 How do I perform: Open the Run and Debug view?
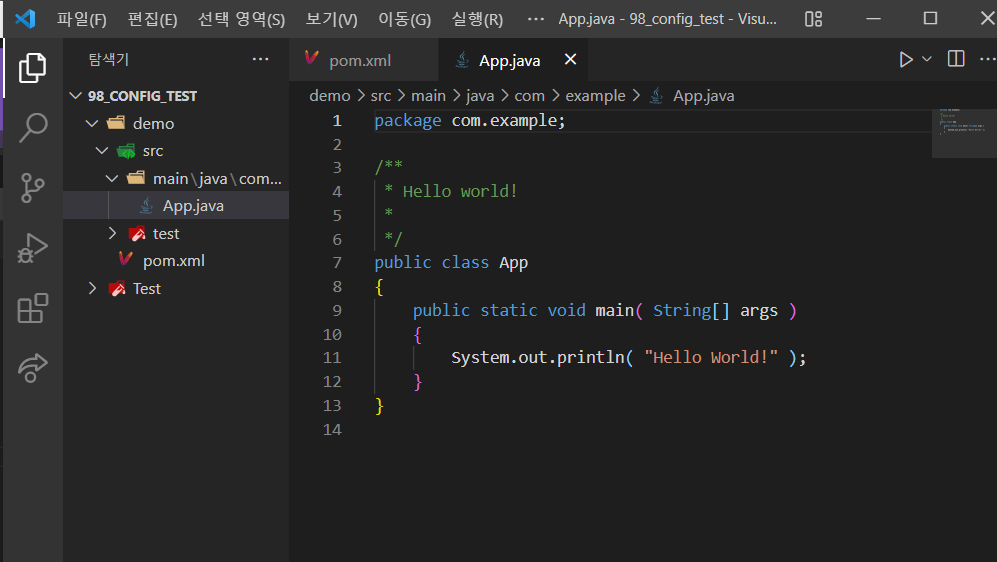pos(32,248)
